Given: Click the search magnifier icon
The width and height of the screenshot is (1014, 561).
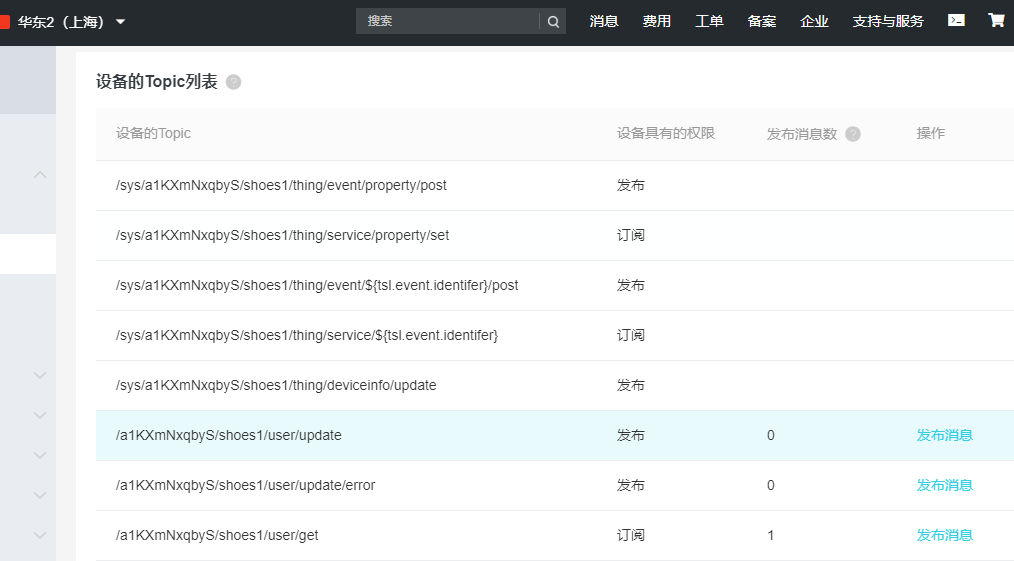Looking at the screenshot, I should coord(553,21).
